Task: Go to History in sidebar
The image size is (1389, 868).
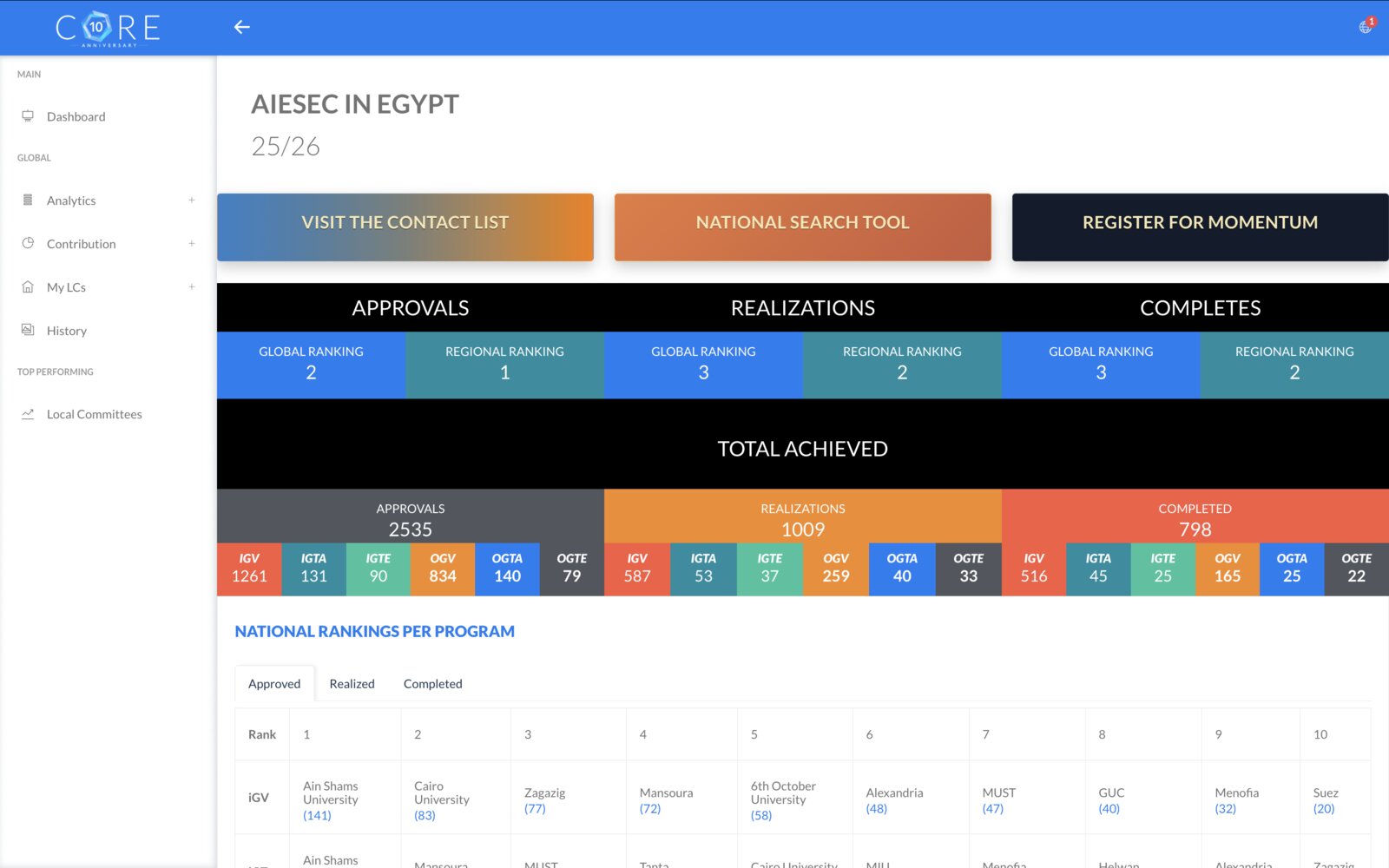Action: point(108,331)
